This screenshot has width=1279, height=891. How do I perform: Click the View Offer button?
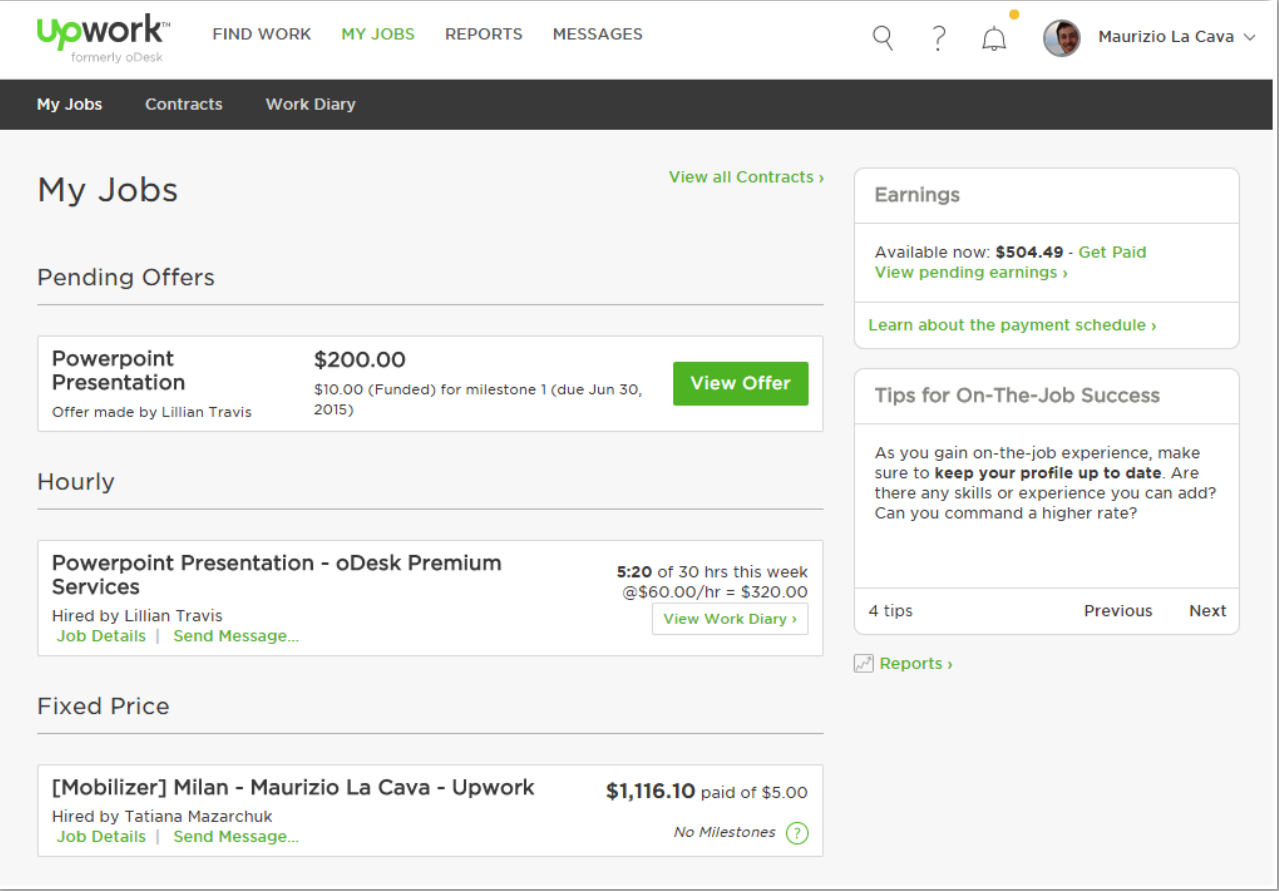[740, 383]
